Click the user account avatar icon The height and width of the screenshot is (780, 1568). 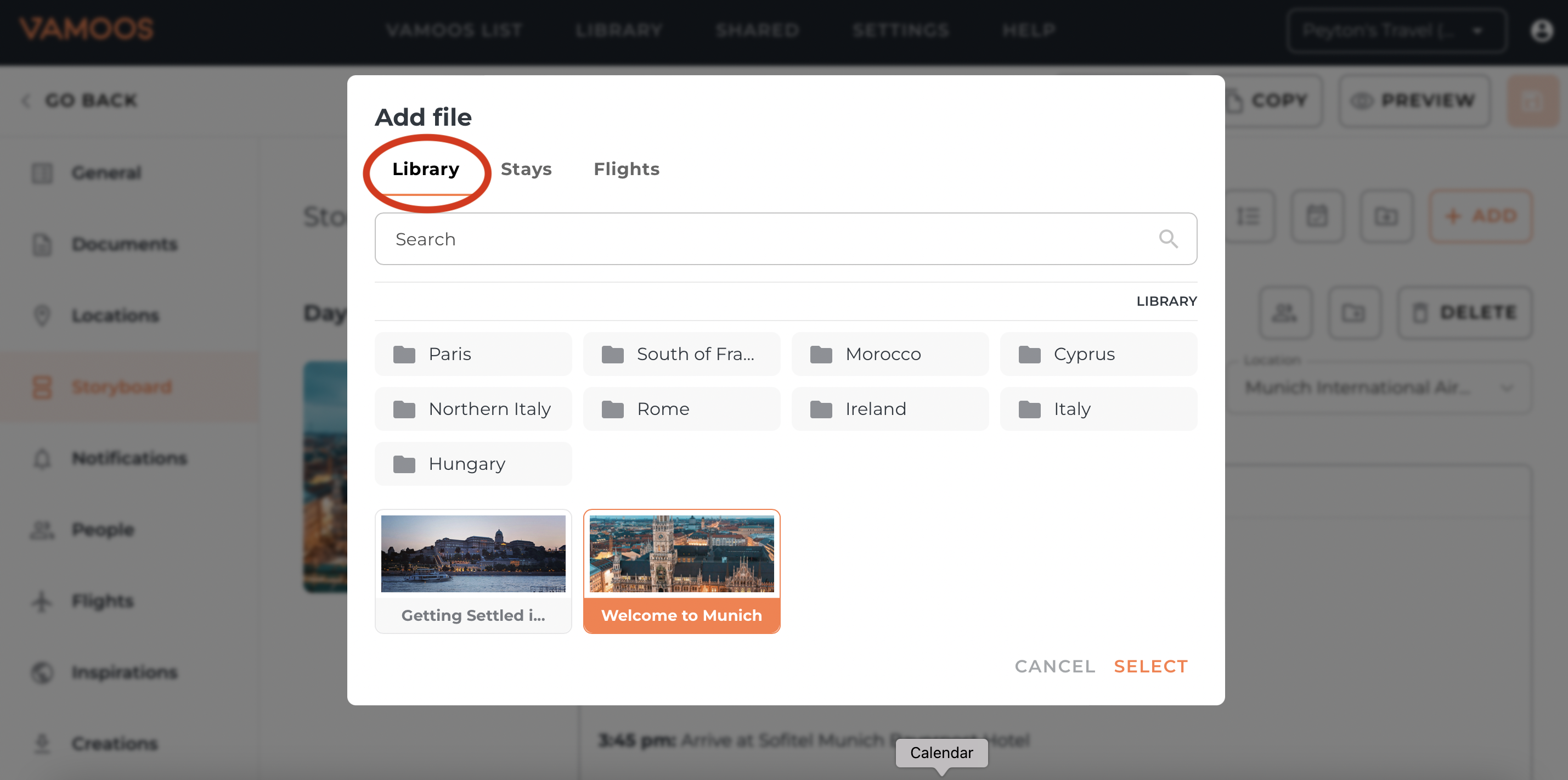(1541, 30)
